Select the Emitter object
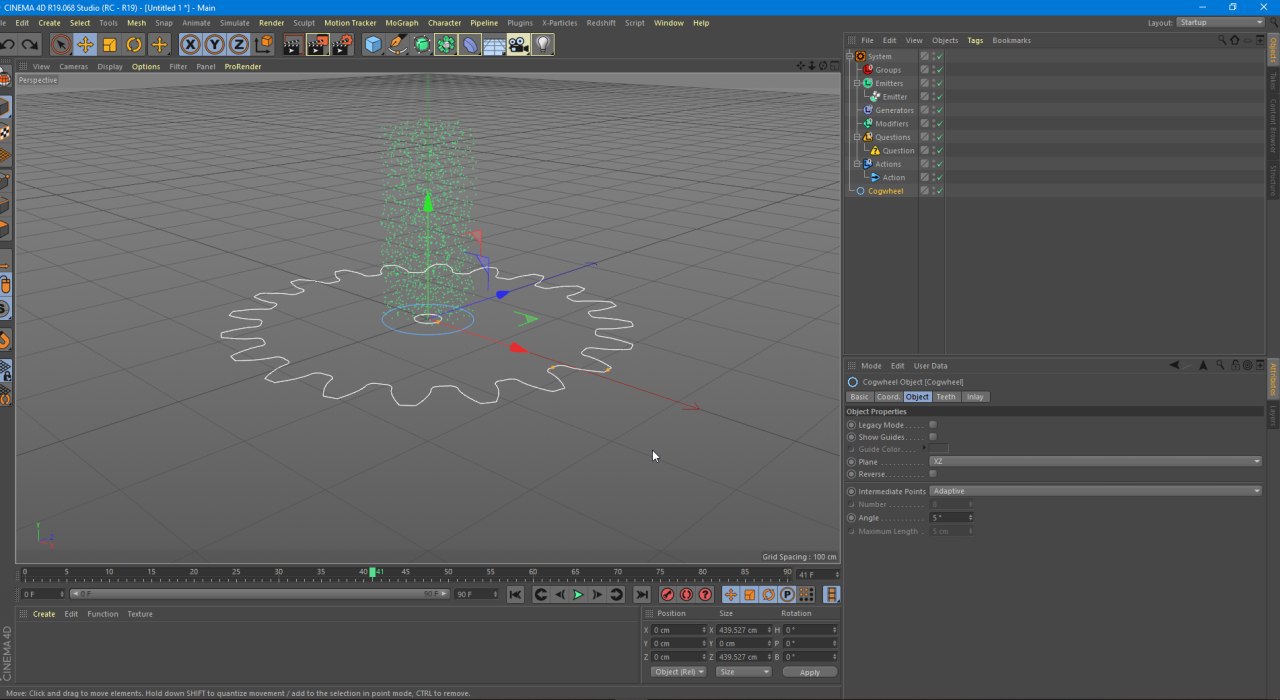 pyautogui.click(x=895, y=97)
